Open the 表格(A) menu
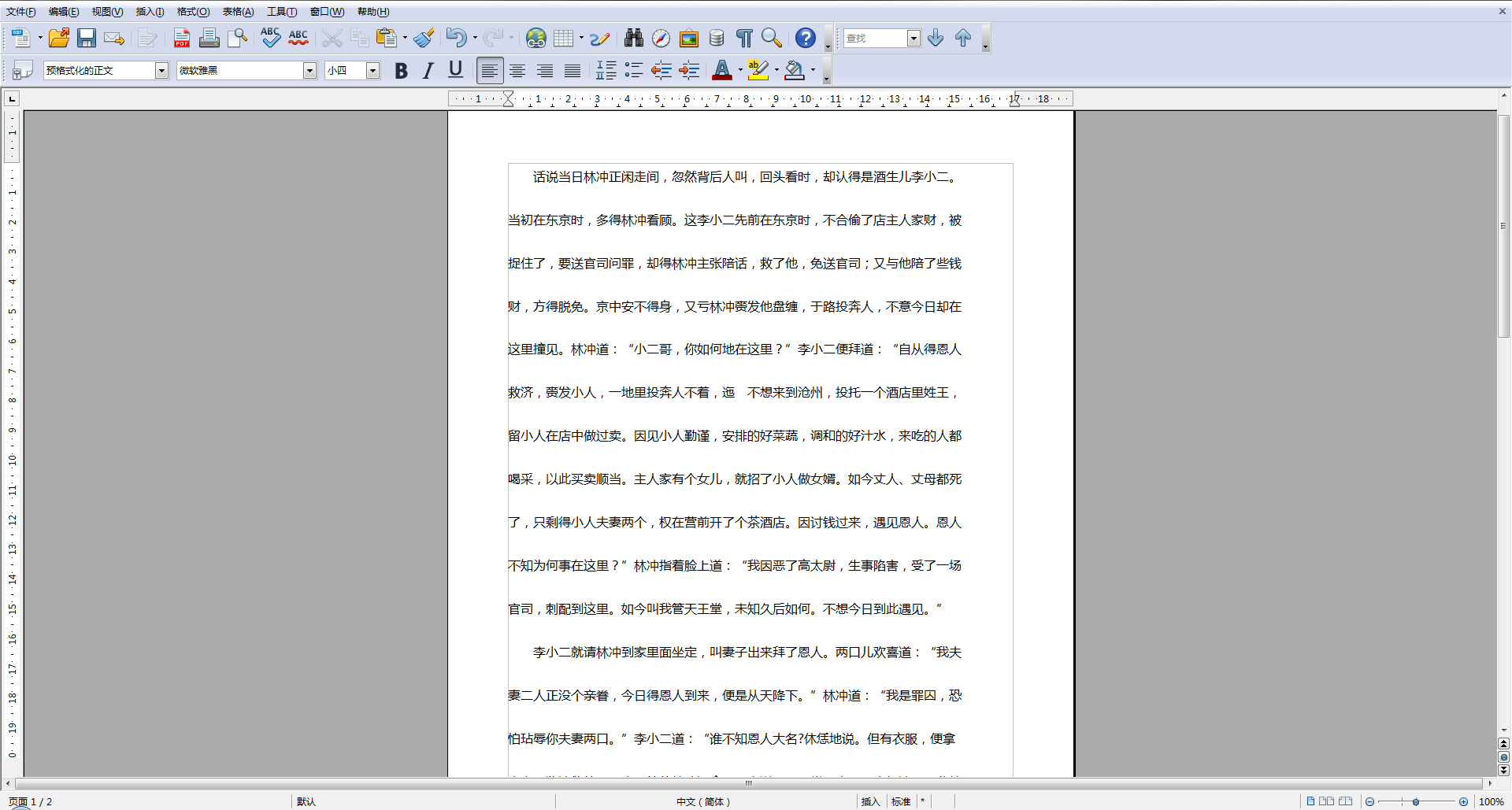 (x=238, y=12)
